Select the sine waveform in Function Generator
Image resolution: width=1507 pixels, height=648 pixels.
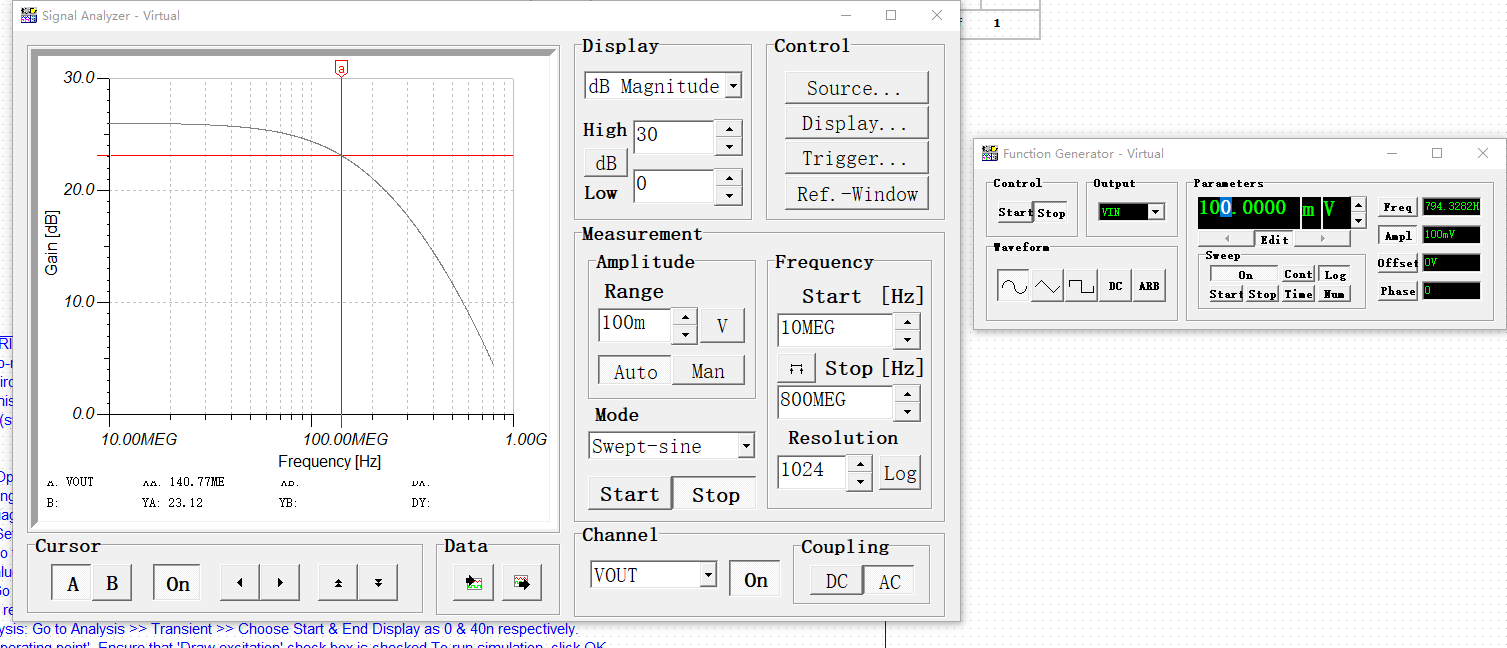pos(1013,286)
